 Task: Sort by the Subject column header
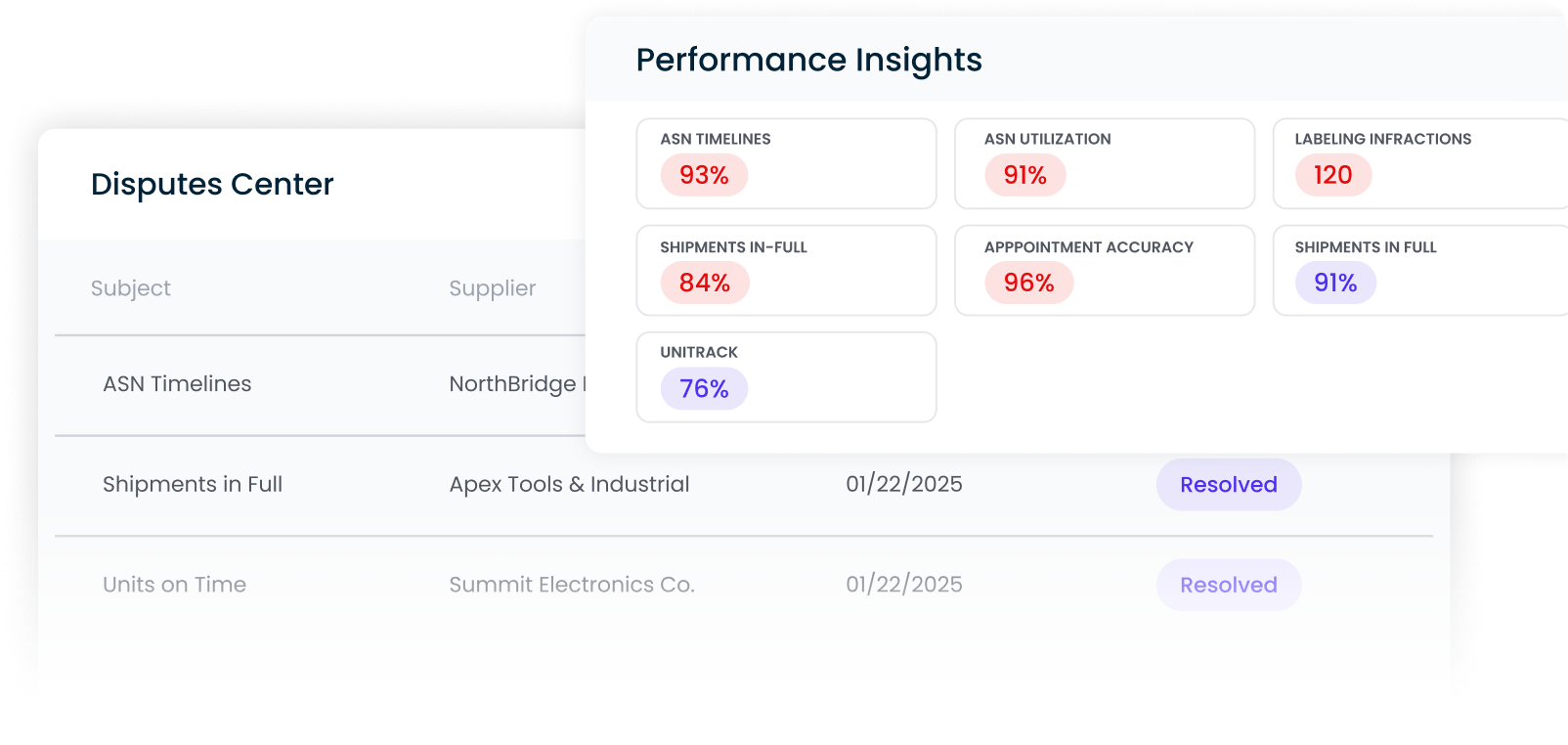pos(131,288)
